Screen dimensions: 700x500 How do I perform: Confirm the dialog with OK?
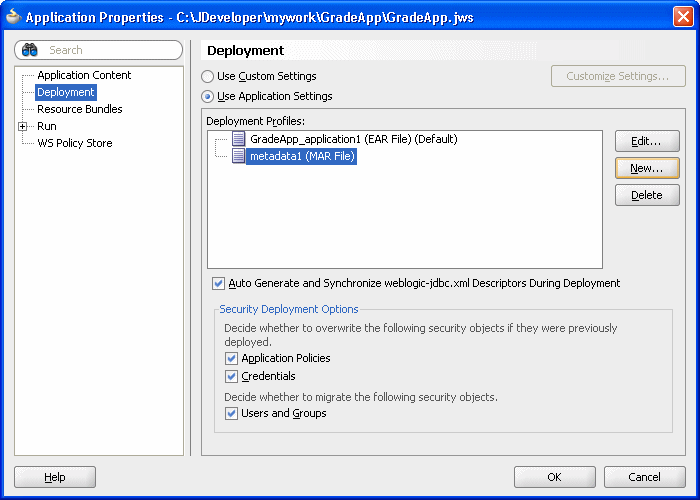(x=554, y=477)
